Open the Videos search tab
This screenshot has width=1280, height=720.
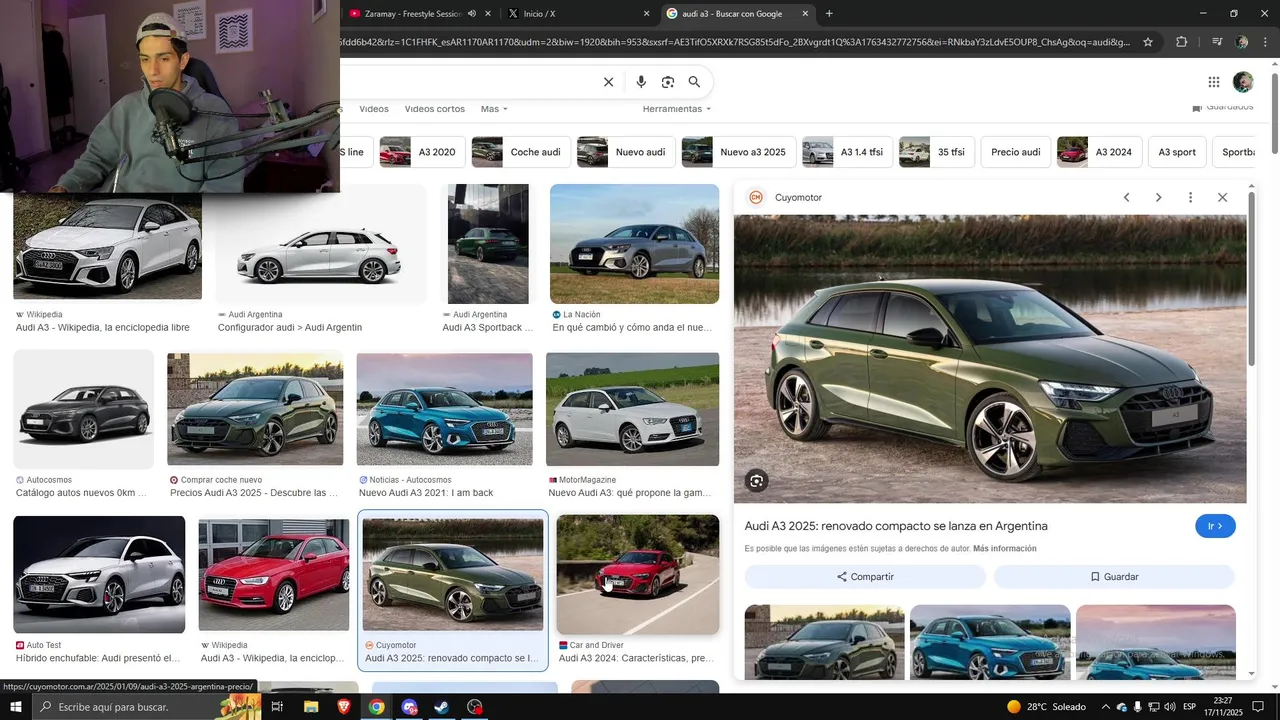click(374, 109)
